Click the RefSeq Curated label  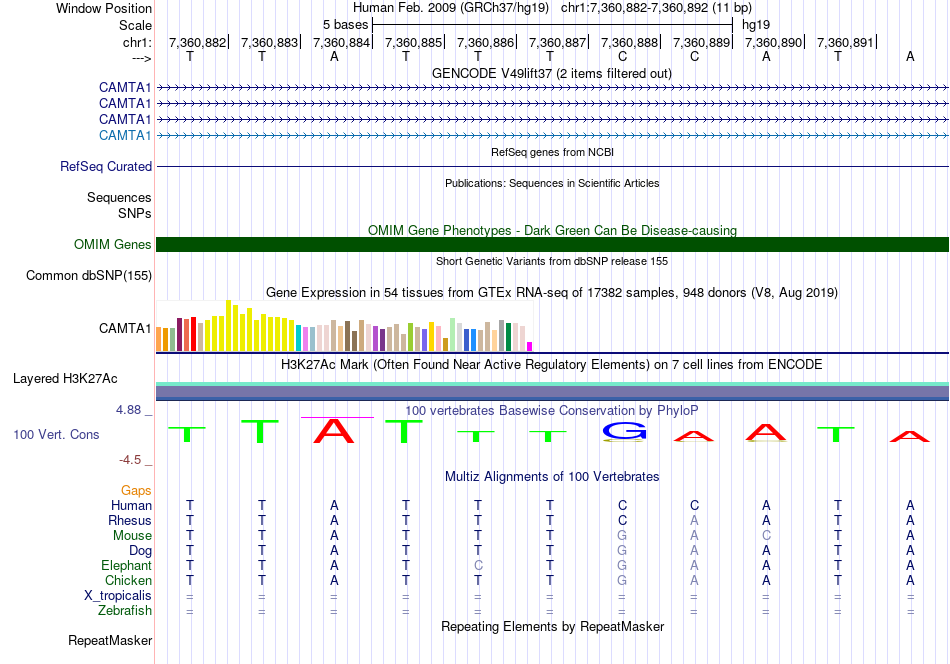(x=105, y=166)
